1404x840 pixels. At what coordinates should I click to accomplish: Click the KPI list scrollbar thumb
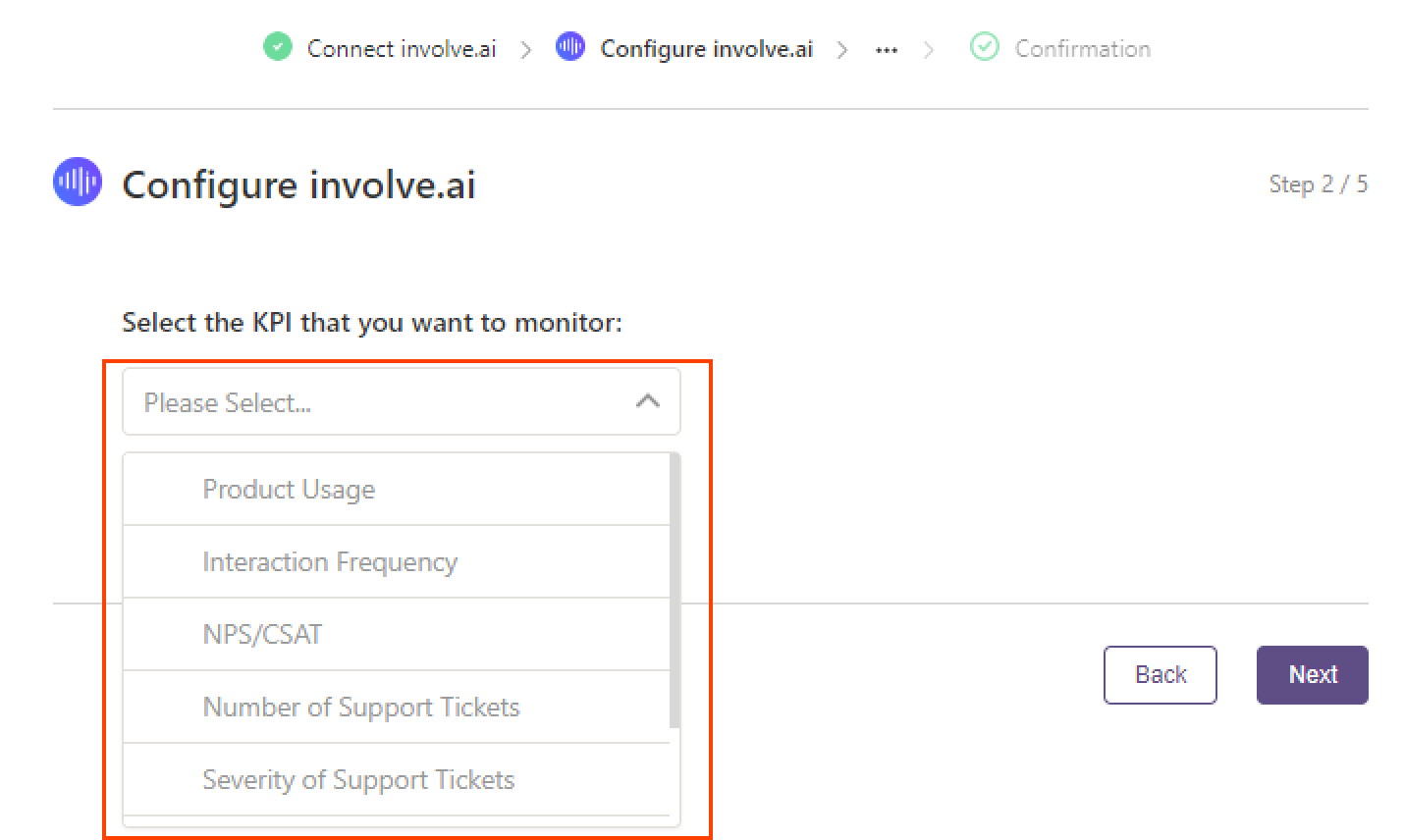pos(675,591)
